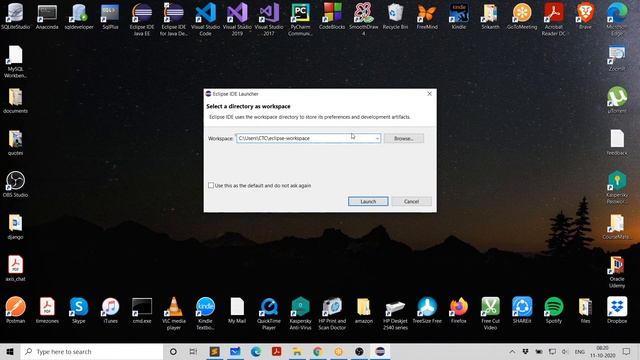Switch to Eclipse on the taskbar

(380, 351)
